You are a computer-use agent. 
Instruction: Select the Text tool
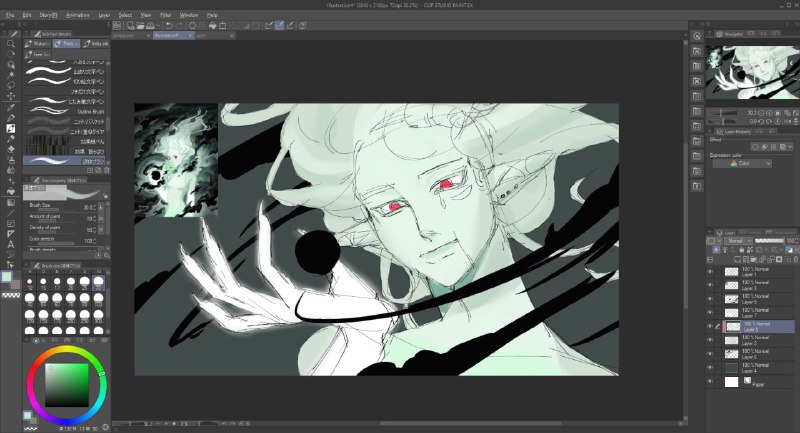[11, 244]
